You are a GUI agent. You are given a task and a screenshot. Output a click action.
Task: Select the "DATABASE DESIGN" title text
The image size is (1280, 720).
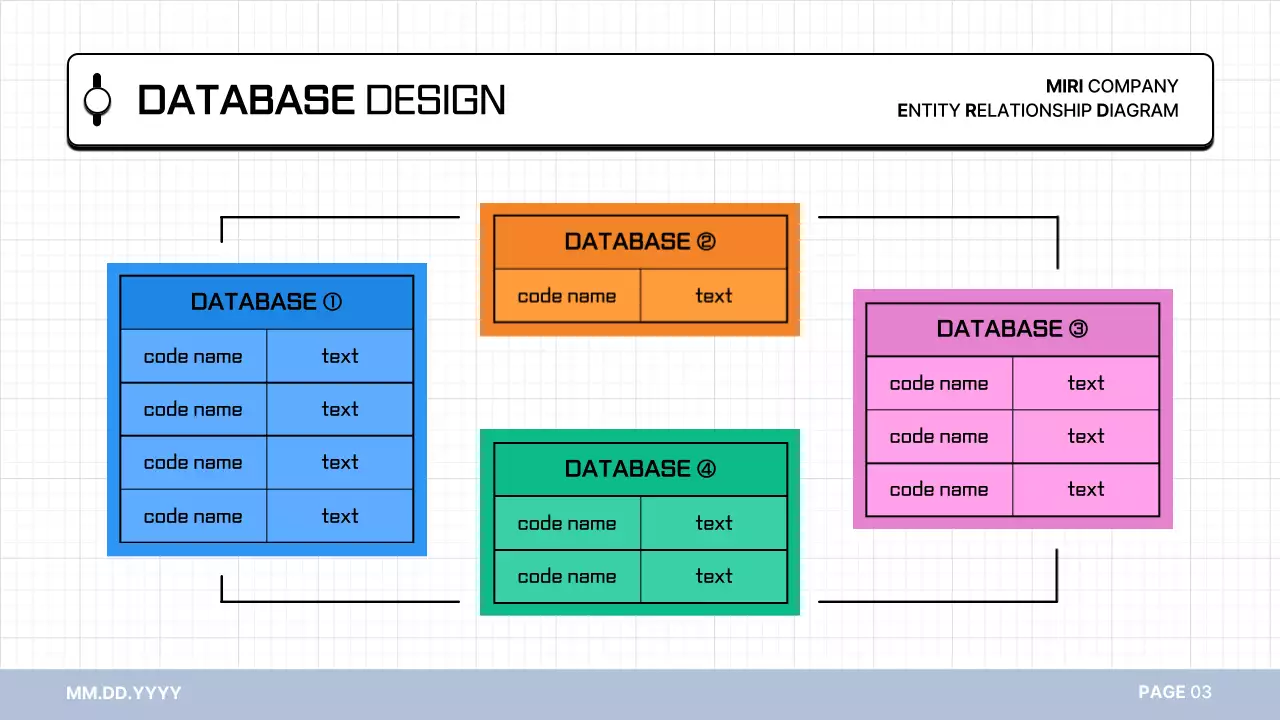[x=321, y=100]
